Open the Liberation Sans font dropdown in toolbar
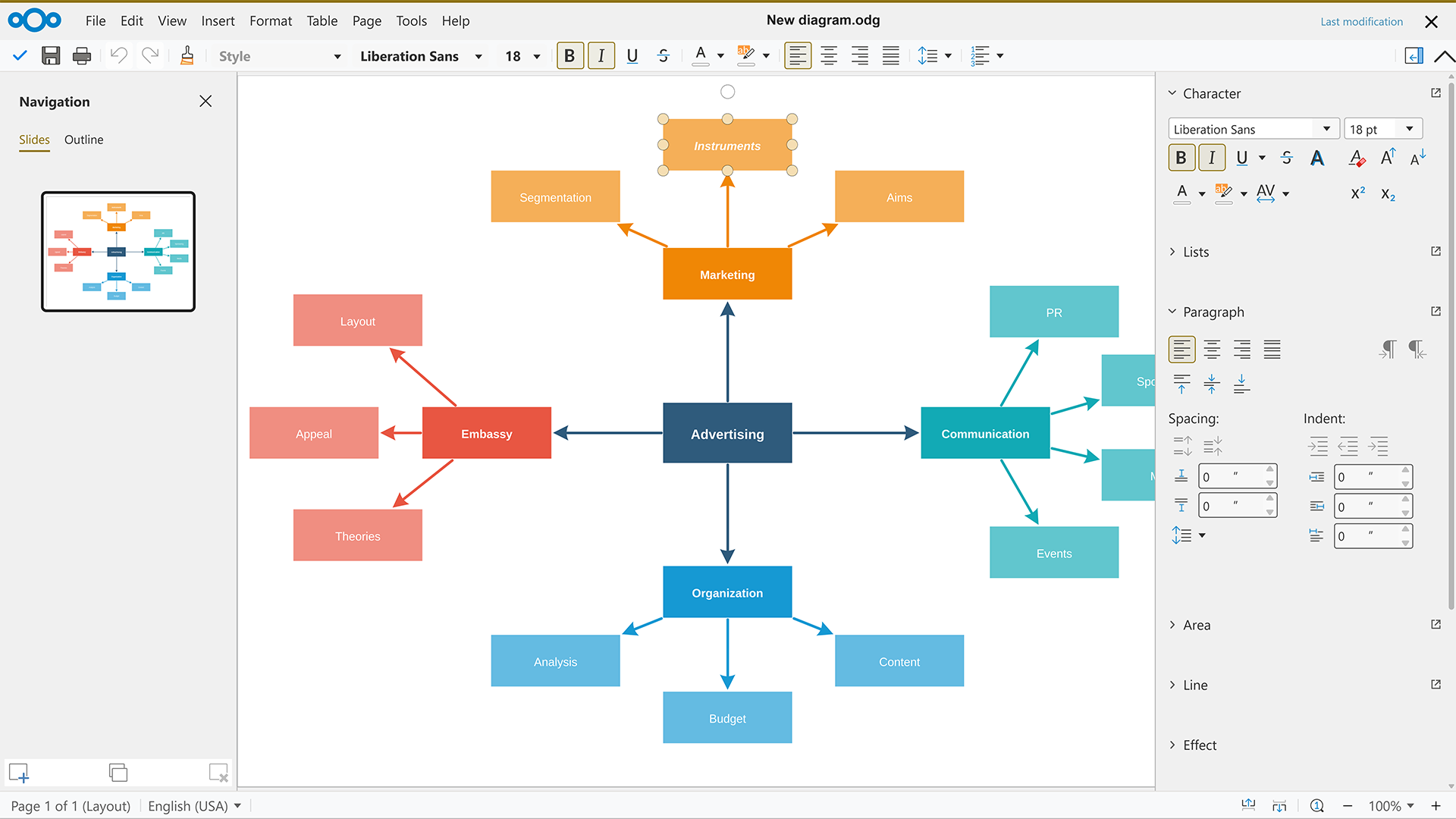This screenshot has height=819, width=1456. click(x=479, y=56)
